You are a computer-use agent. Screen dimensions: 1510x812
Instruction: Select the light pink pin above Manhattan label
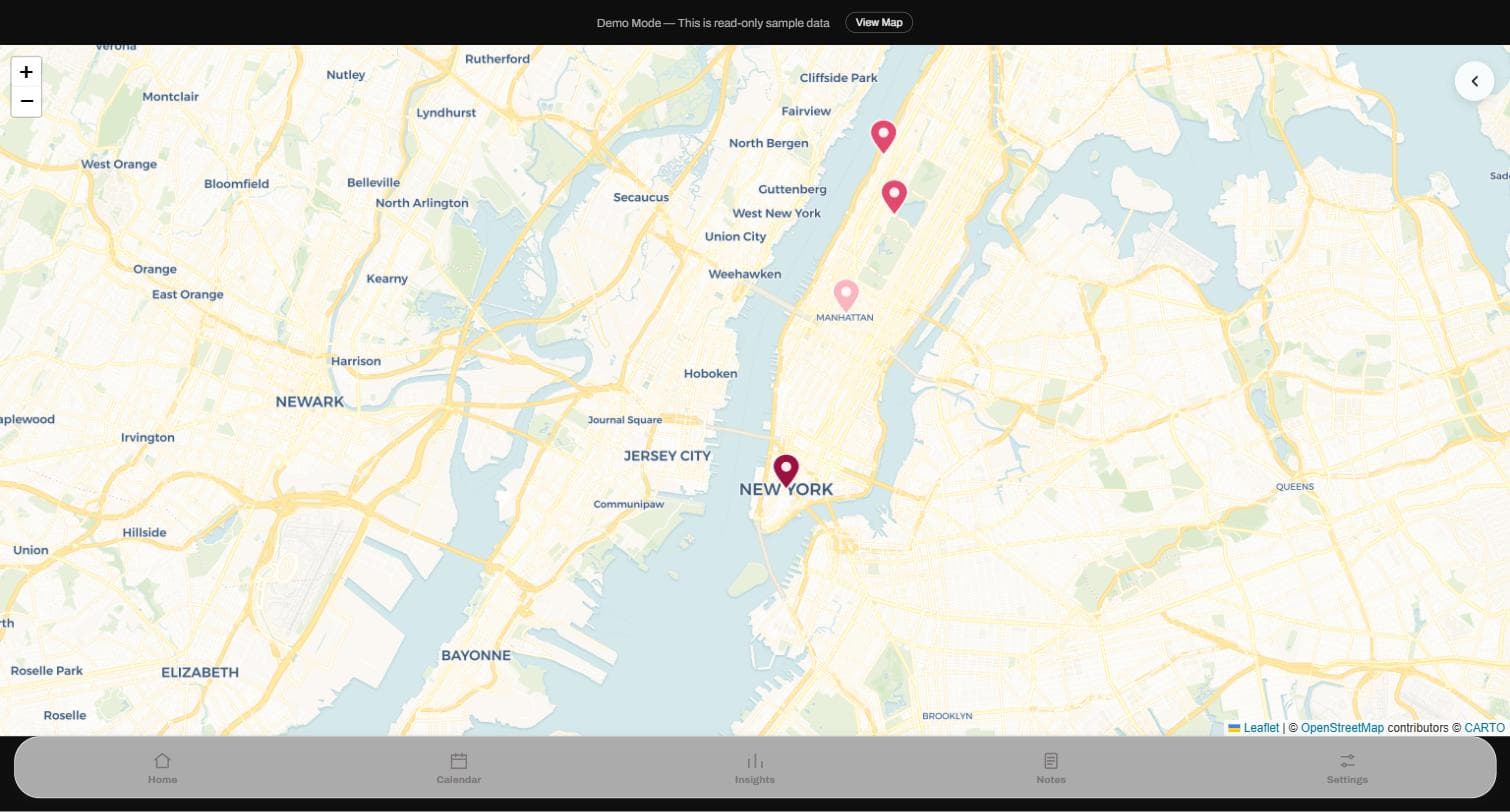(846, 295)
